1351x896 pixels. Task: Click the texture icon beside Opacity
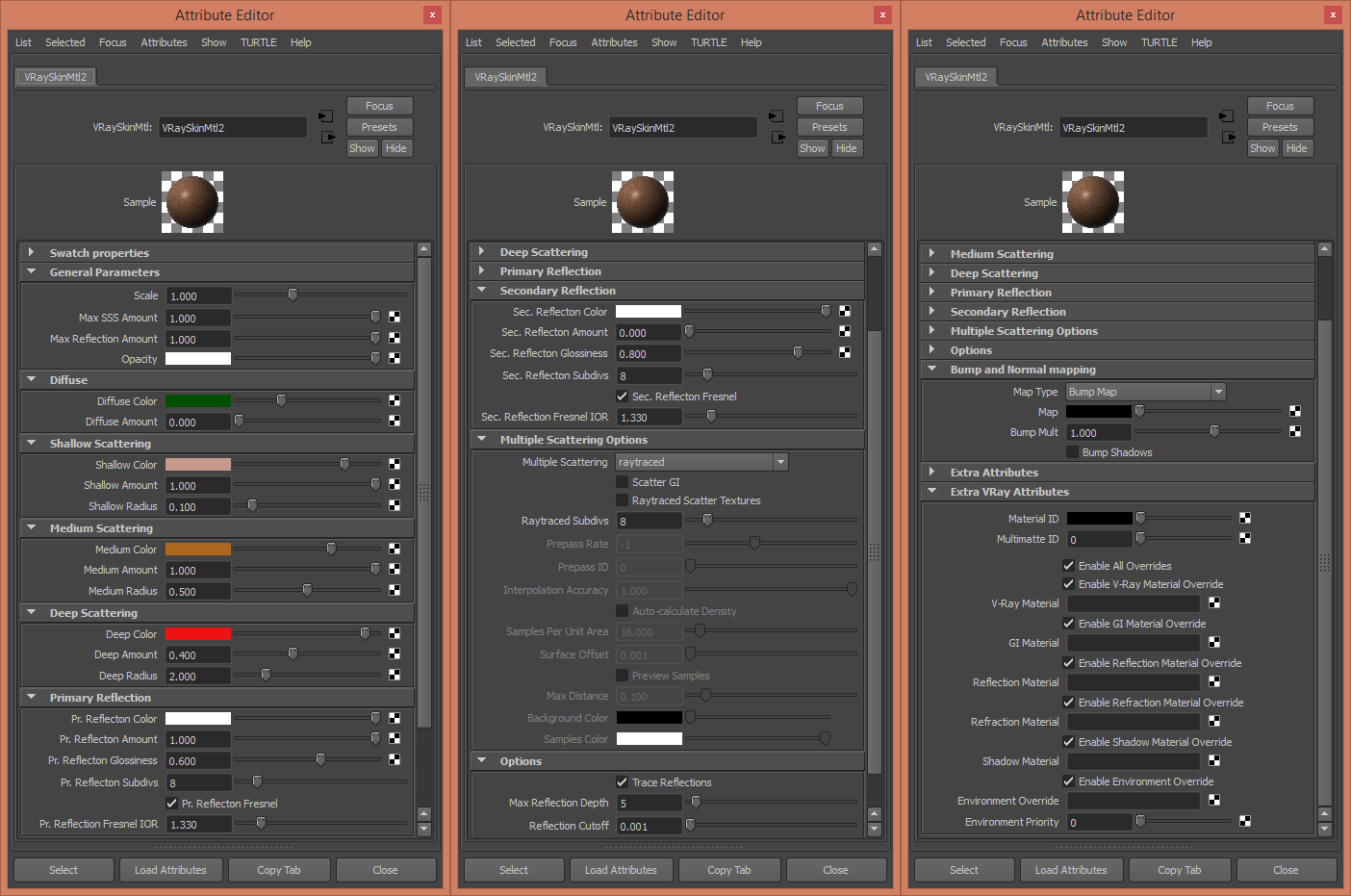pyautogui.click(x=395, y=358)
